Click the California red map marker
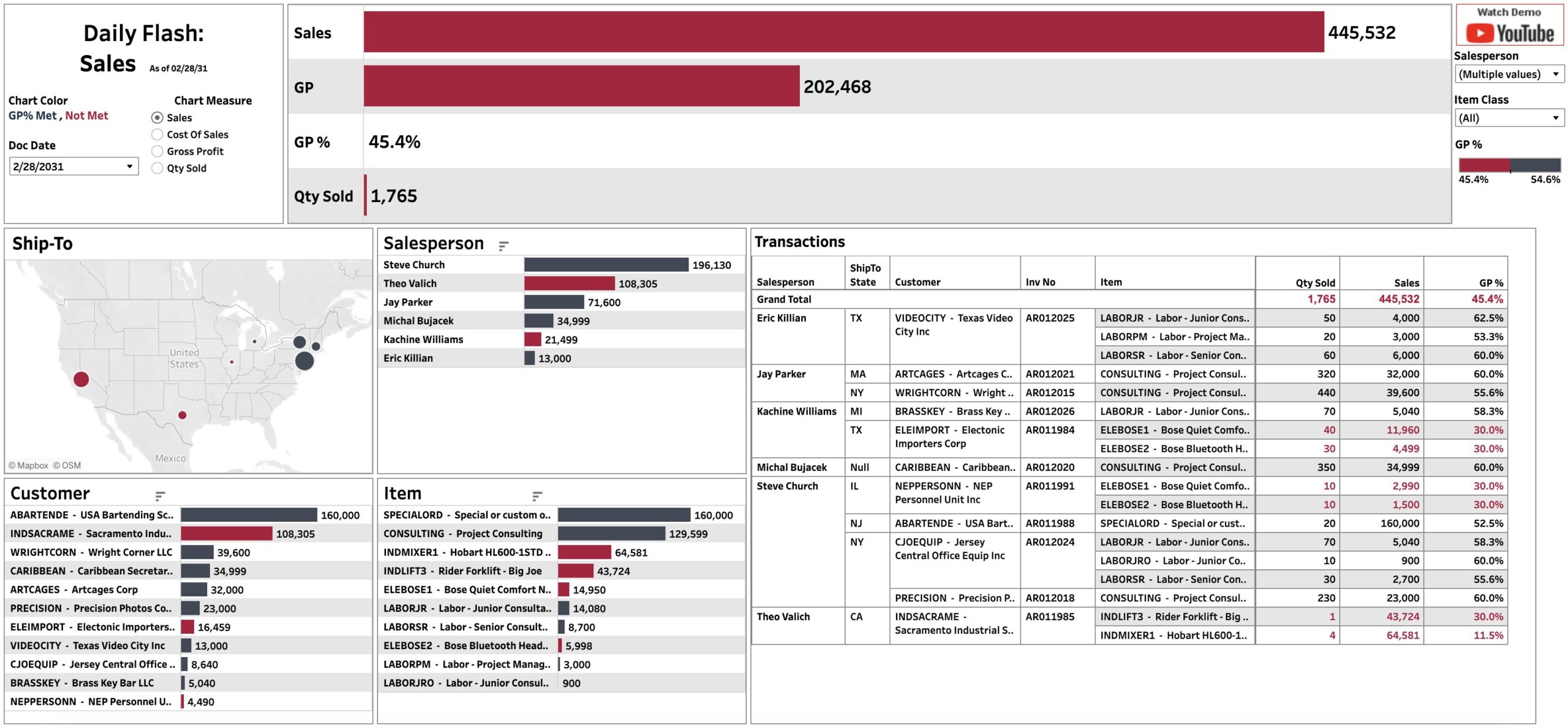 [x=81, y=379]
